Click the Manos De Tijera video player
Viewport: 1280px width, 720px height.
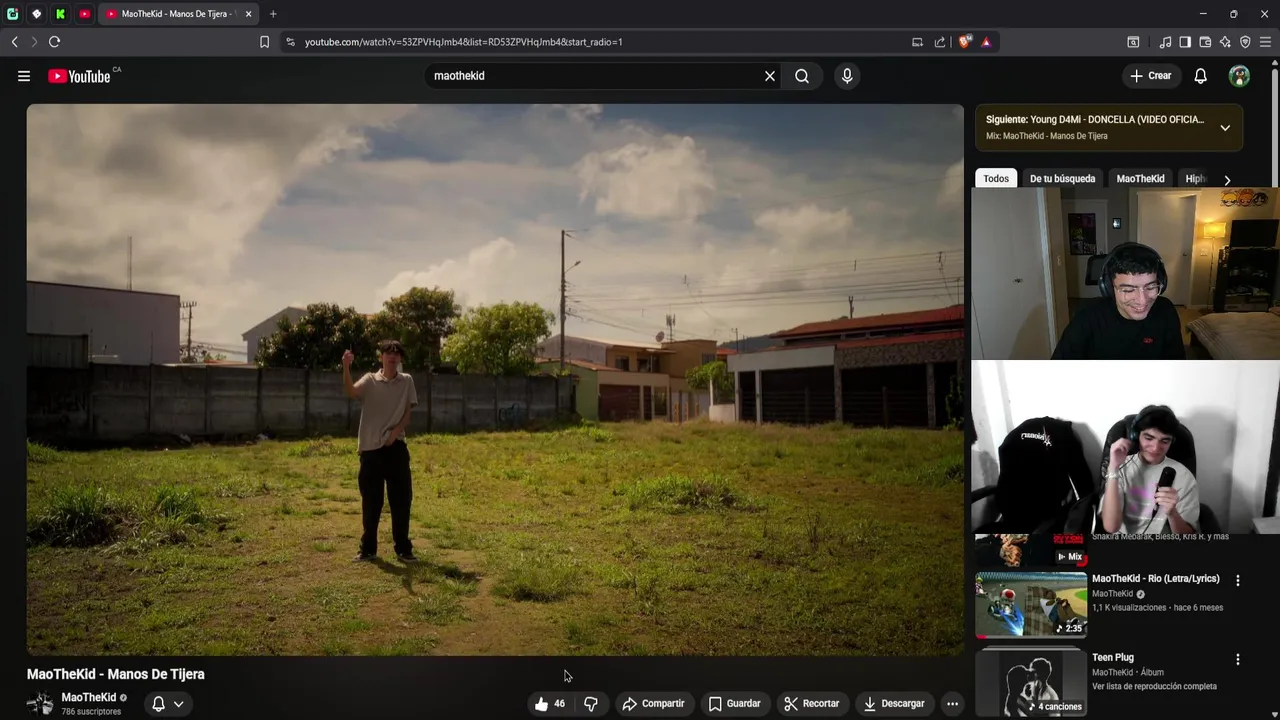pos(495,380)
